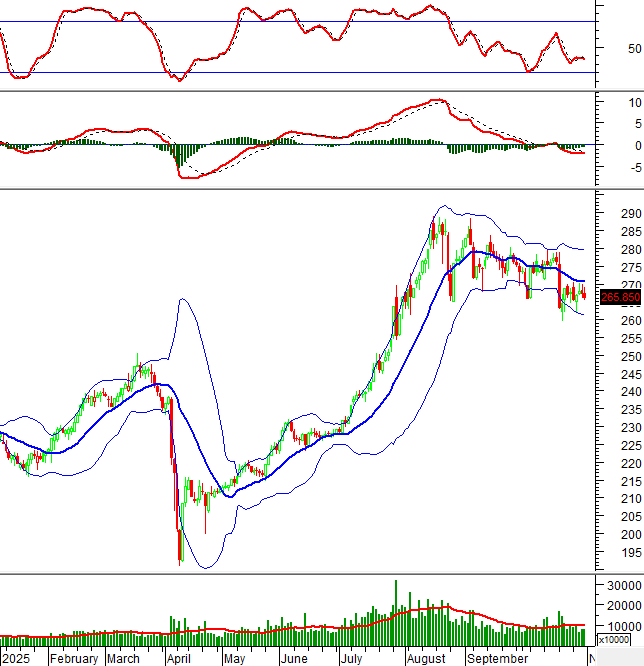Click the current price label 265.850
Image resolution: width=644 pixels, height=666 pixels.
point(620,297)
